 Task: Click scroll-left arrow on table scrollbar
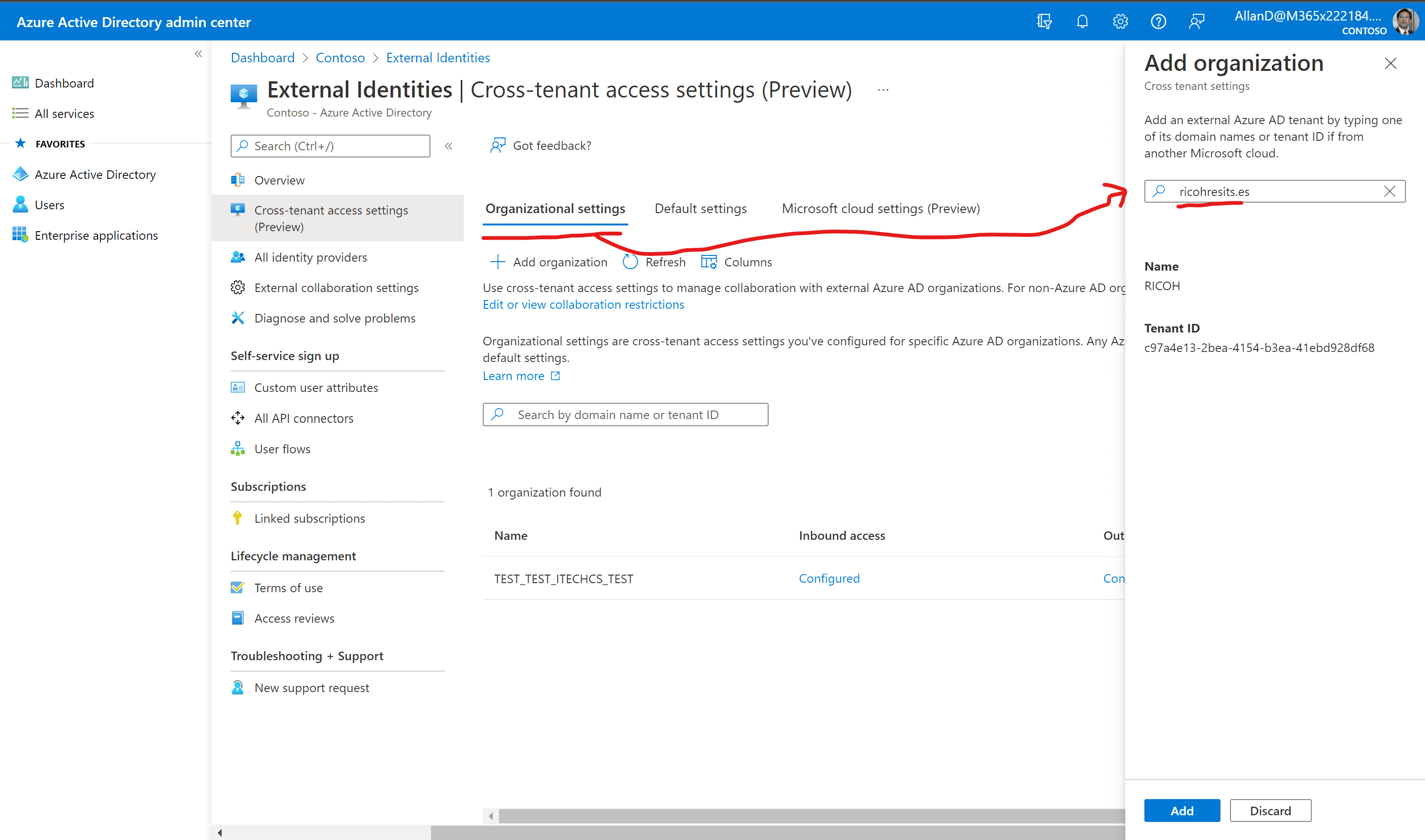[x=491, y=816]
